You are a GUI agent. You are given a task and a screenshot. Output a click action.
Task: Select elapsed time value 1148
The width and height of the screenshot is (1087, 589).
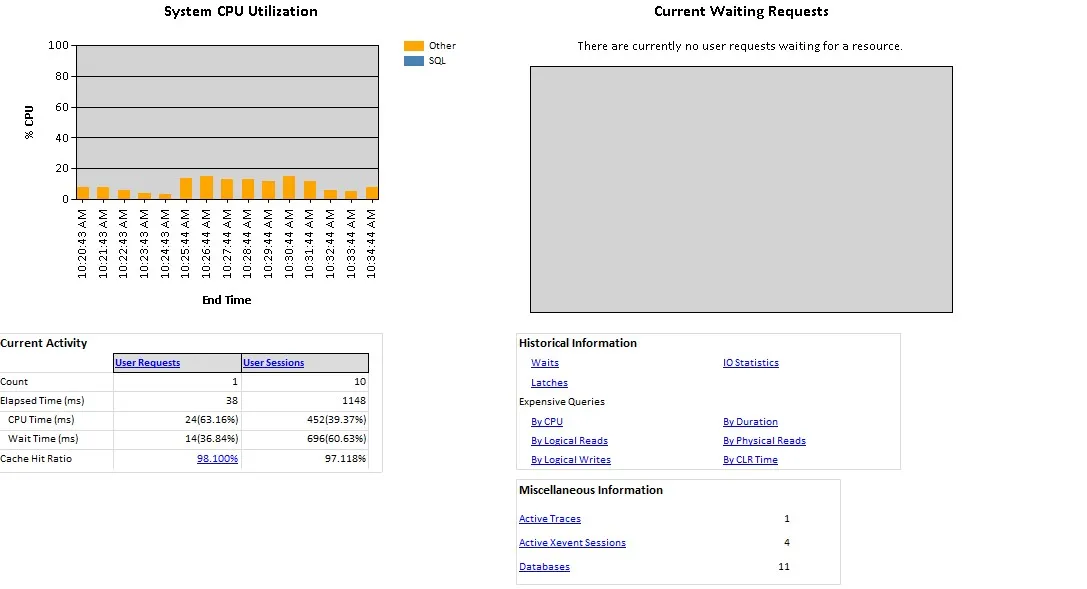tap(354, 401)
